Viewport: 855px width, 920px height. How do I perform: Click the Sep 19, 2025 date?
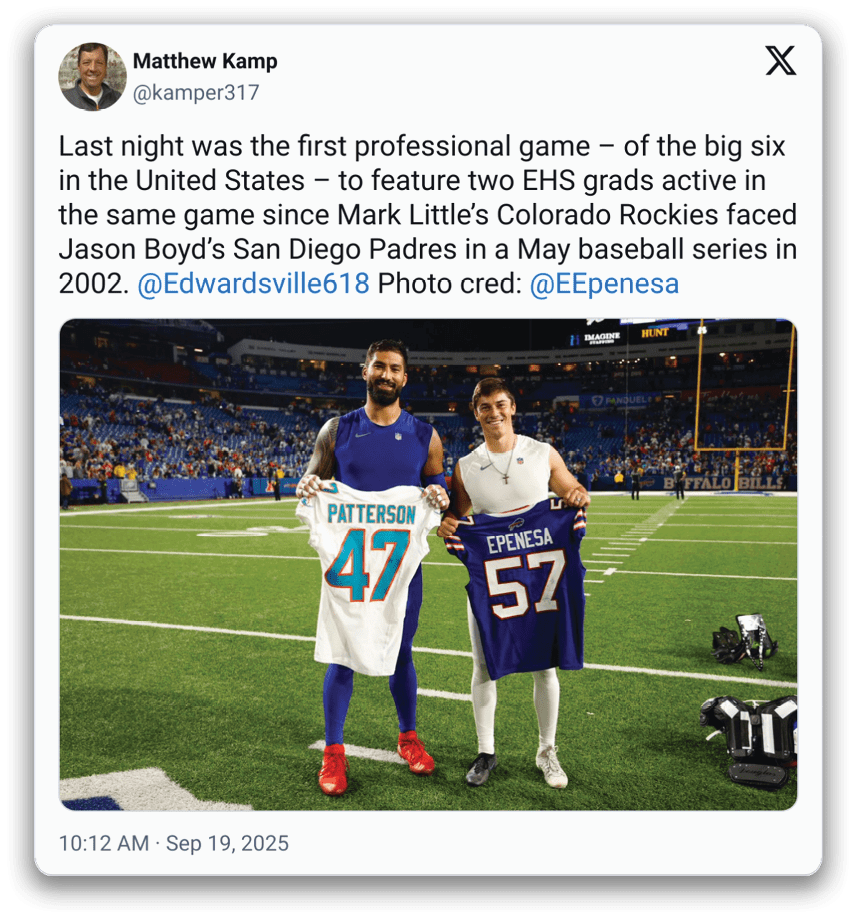(x=227, y=843)
